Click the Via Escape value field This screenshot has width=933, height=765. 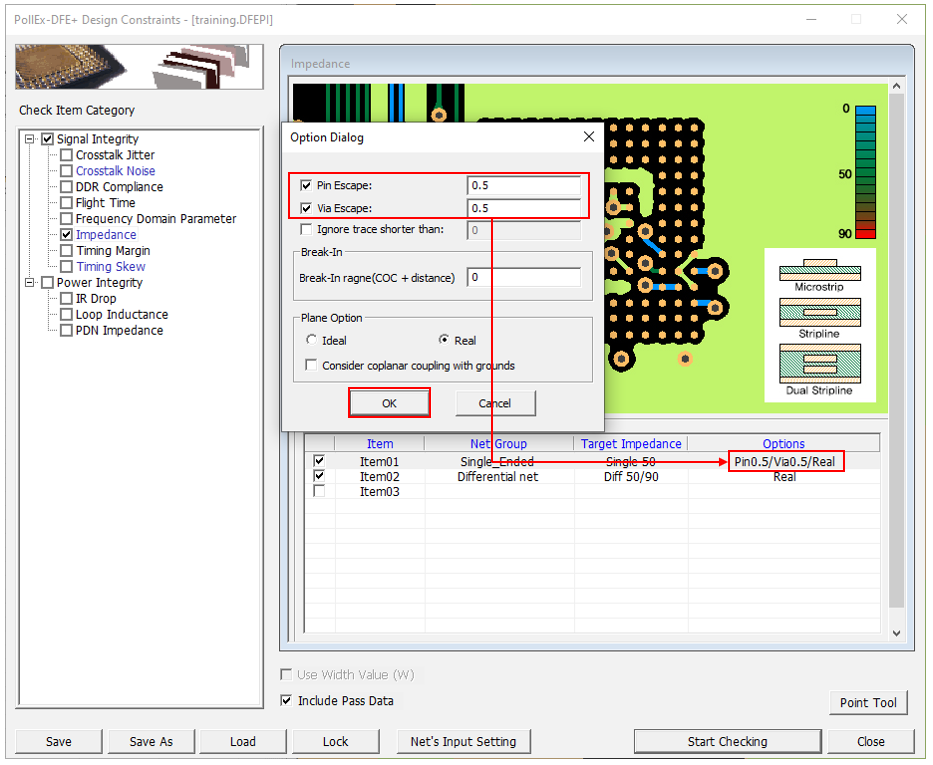coord(524,208)
